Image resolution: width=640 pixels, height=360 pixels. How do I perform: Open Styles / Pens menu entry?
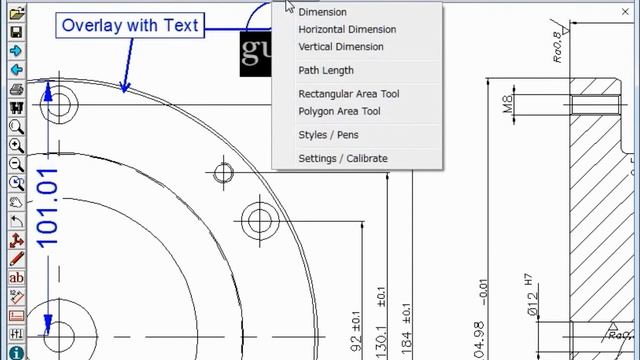tap(328, 135)
